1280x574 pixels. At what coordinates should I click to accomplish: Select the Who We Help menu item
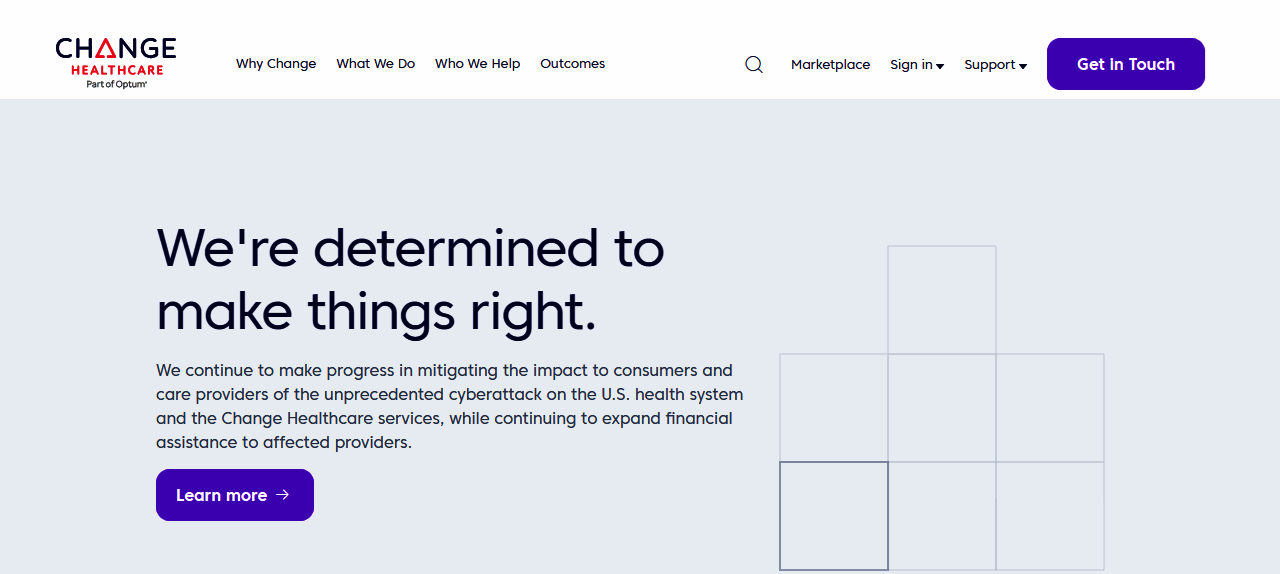477,64
